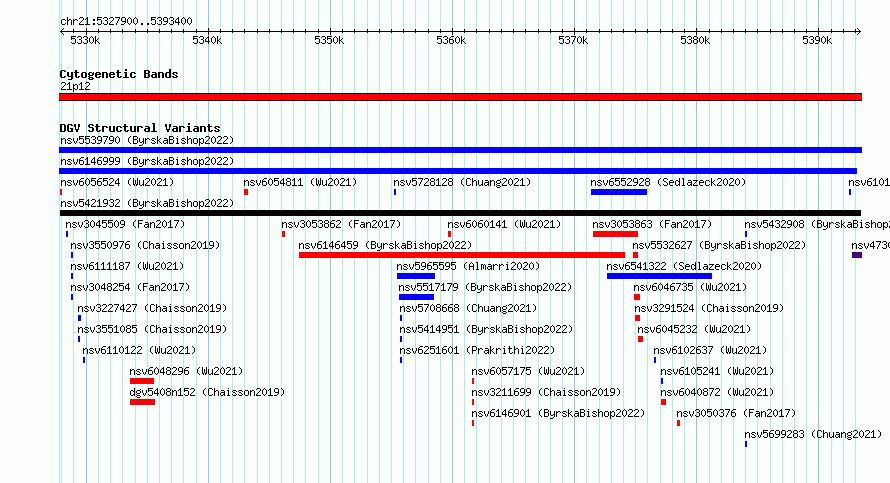Click the red bar under nsv3053863
Screen dimensions: 890x483
pos(615,234)
